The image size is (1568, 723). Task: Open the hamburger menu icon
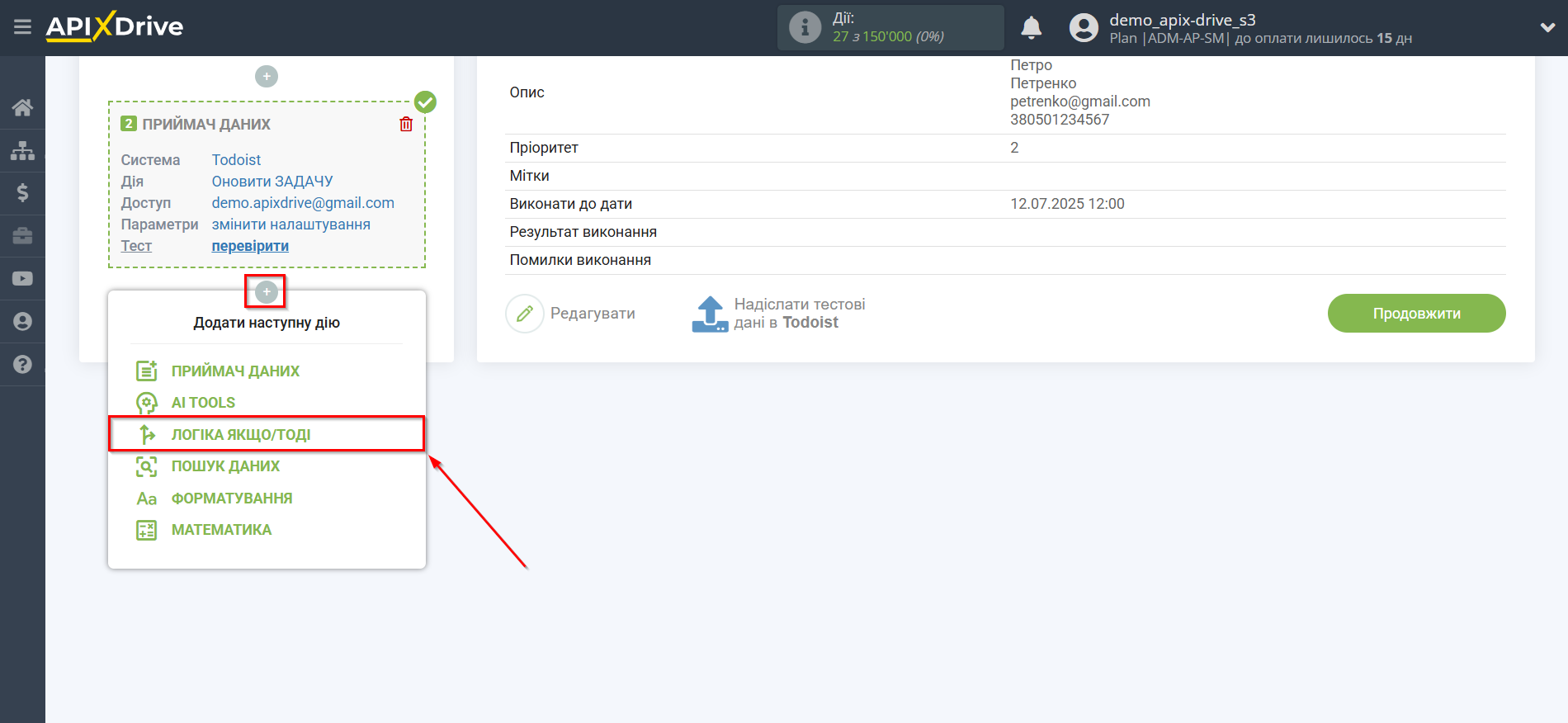coord(22,27)
